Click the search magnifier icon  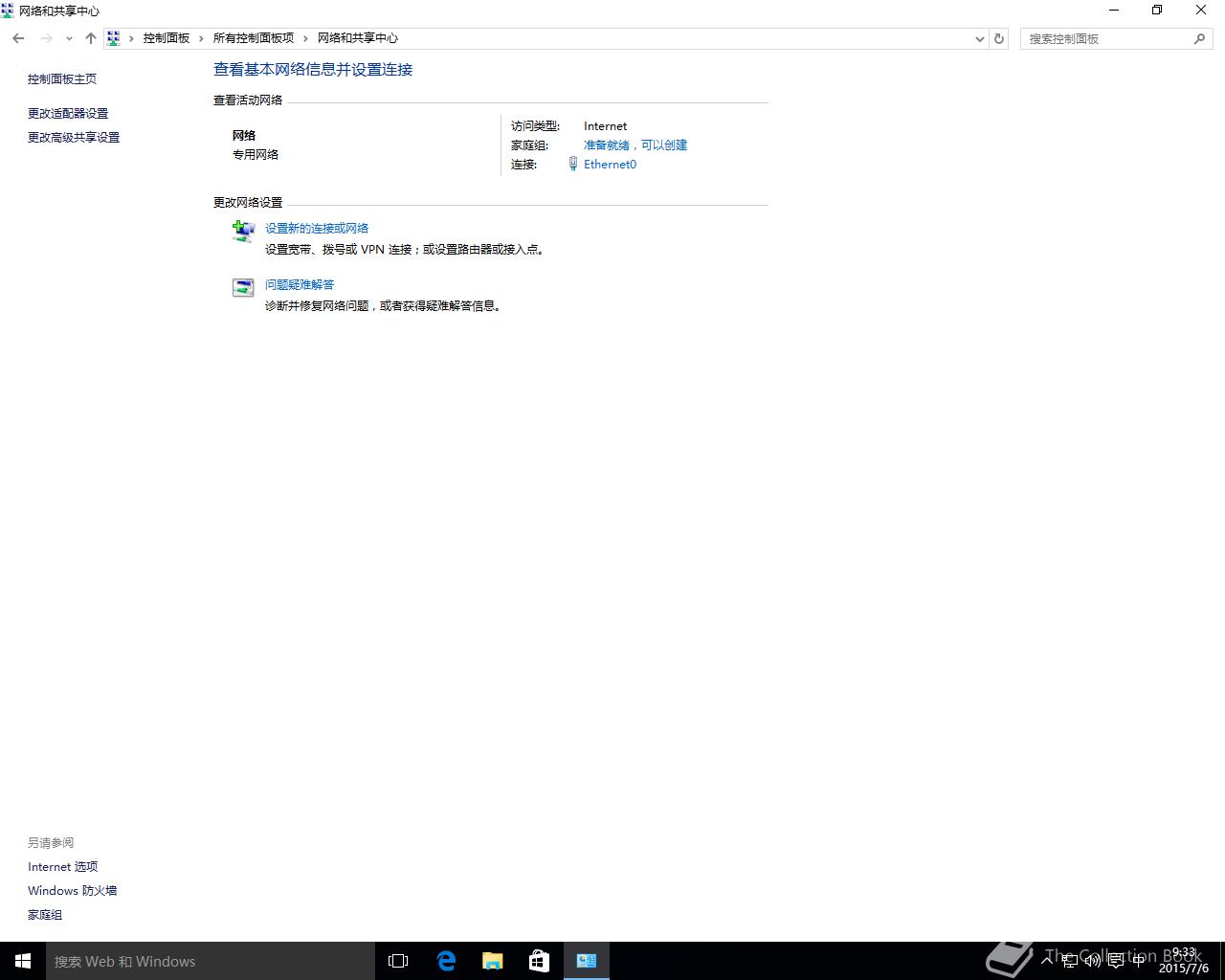click(x=1199, y=38)
